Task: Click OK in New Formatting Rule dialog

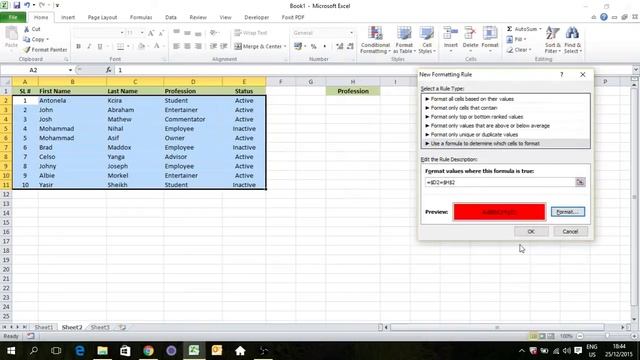Action: 531,231
